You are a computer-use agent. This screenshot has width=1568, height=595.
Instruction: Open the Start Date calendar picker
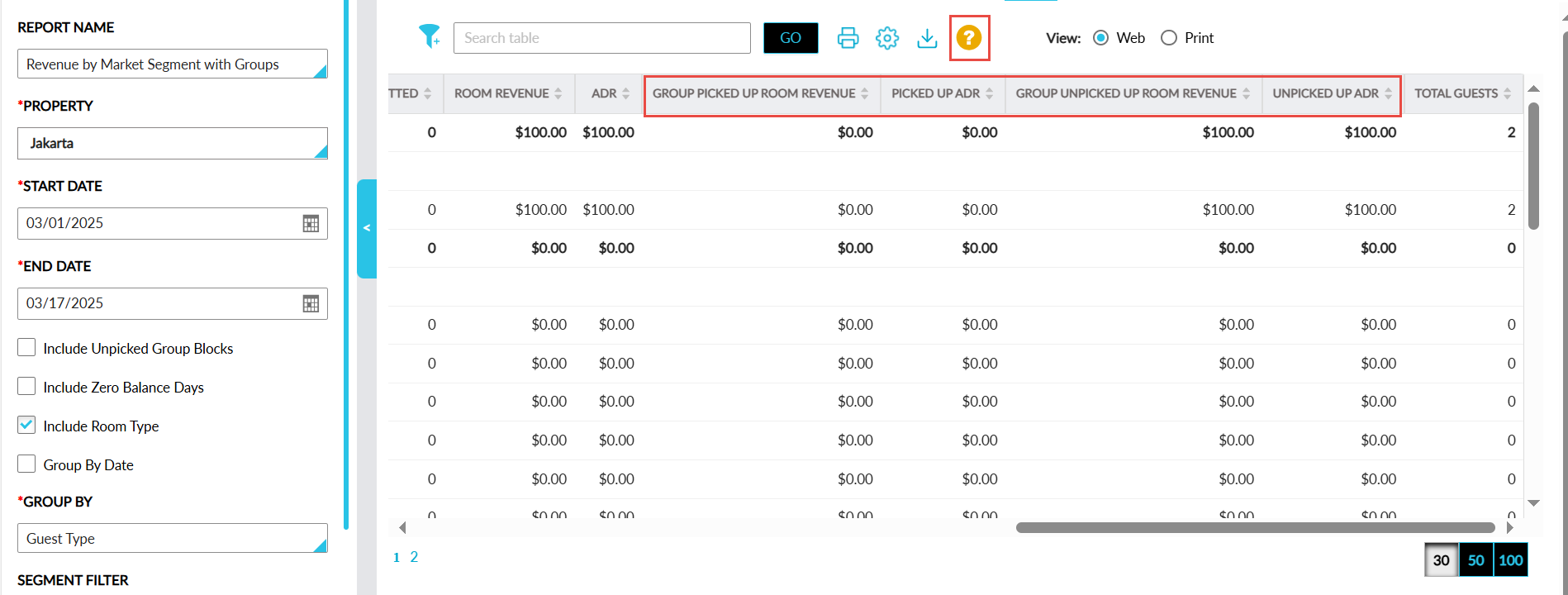click(x=311, y=223)
